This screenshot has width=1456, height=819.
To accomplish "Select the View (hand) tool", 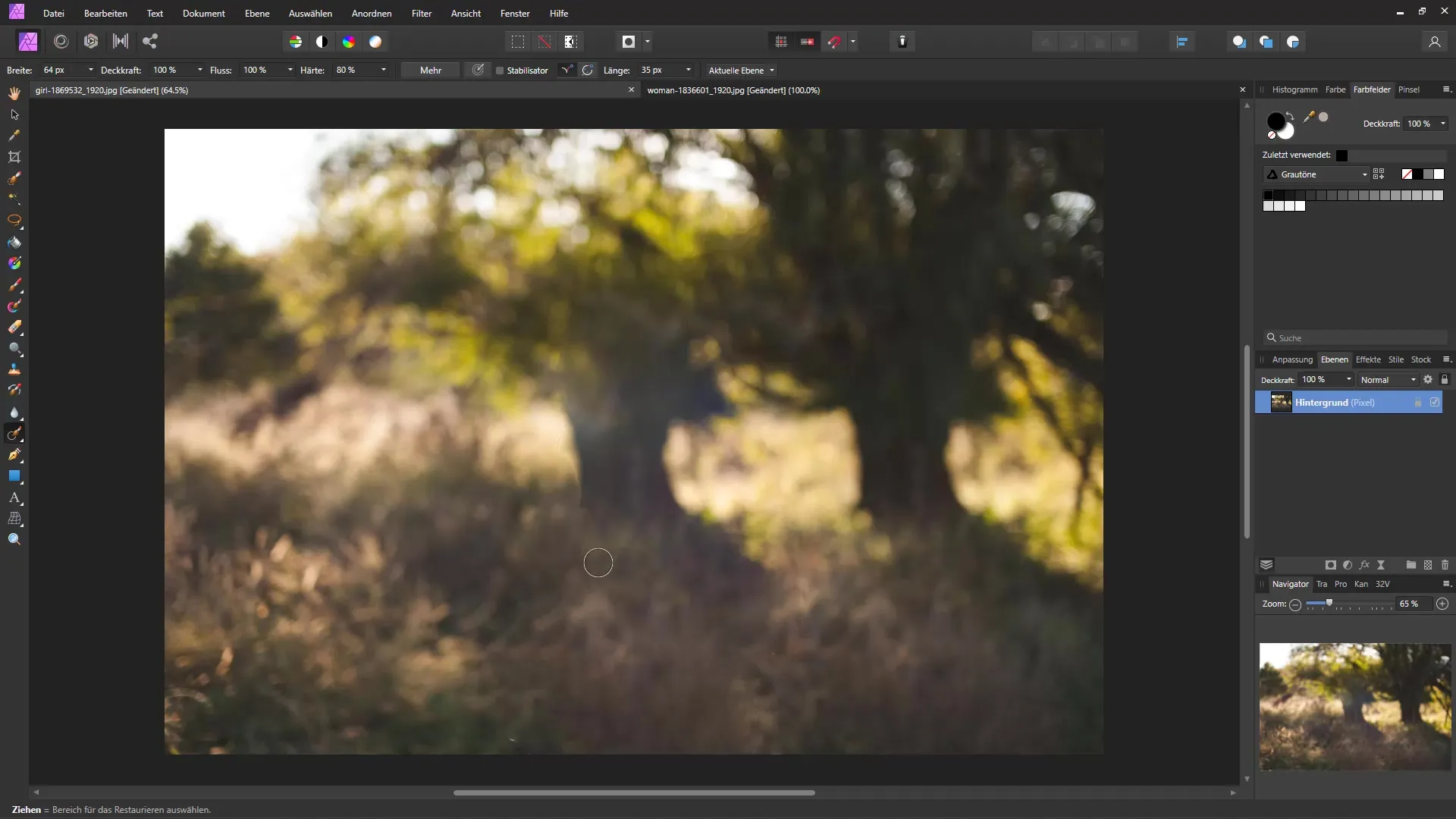I will tap(14, 93).
